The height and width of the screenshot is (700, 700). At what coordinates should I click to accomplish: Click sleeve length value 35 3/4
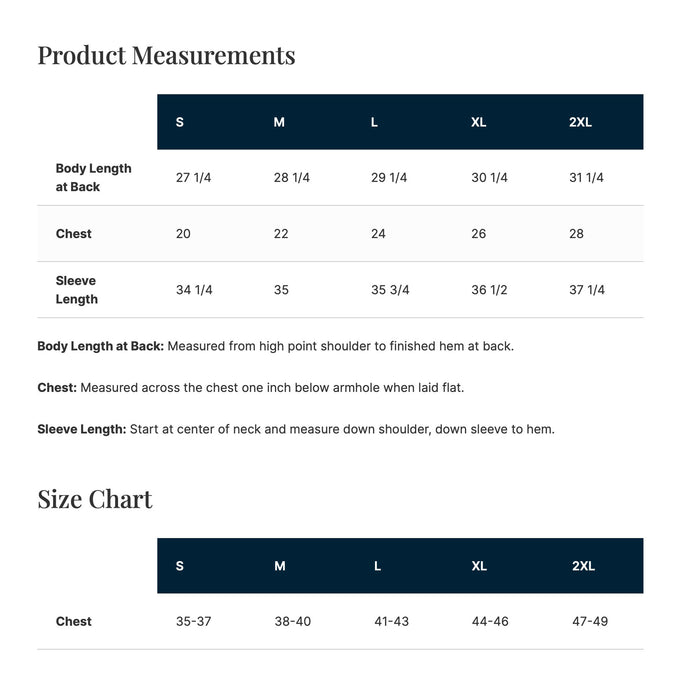pos(390,290)
